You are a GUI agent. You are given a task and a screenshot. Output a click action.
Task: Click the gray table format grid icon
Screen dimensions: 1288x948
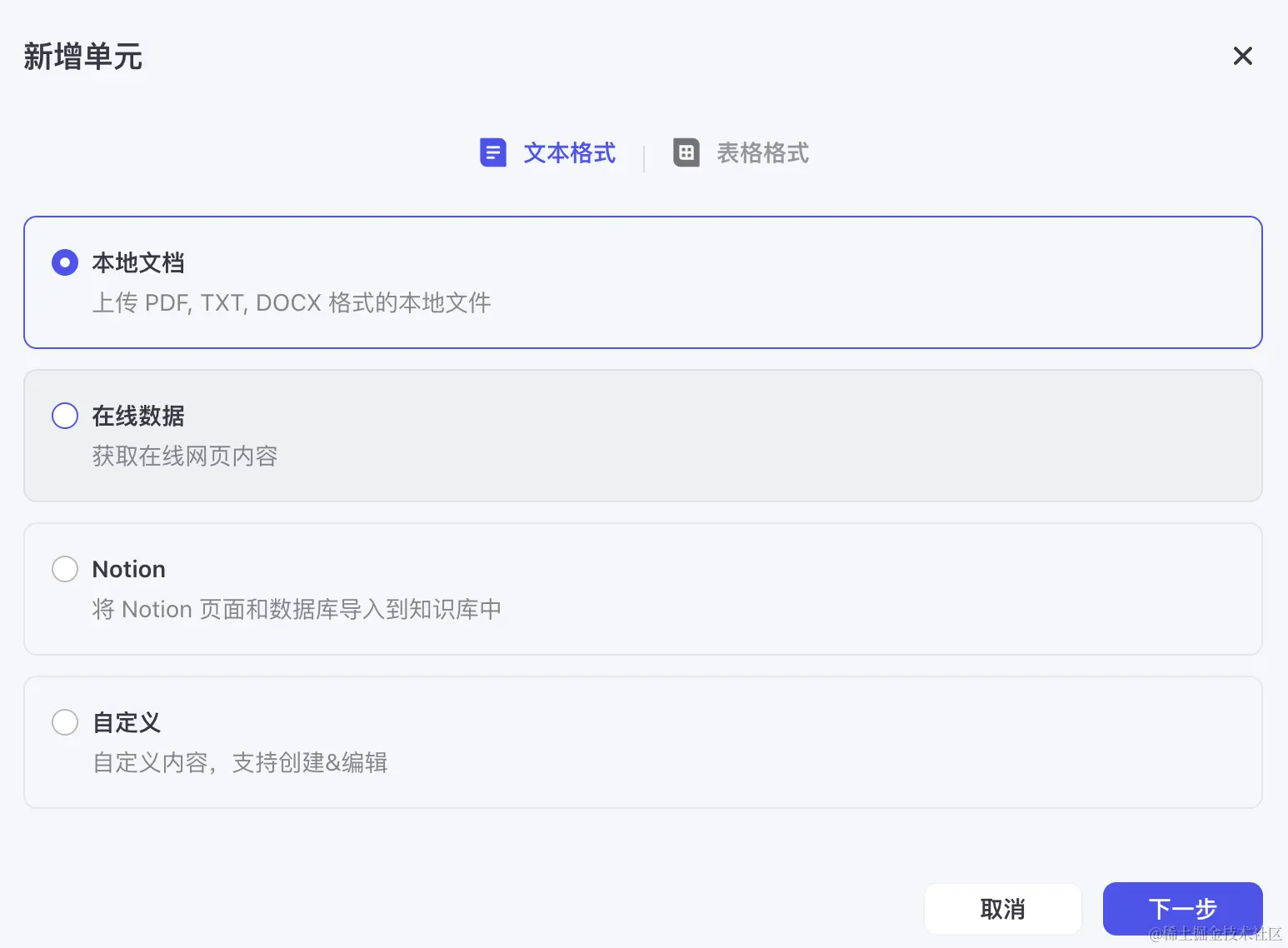tap(686, 152)
